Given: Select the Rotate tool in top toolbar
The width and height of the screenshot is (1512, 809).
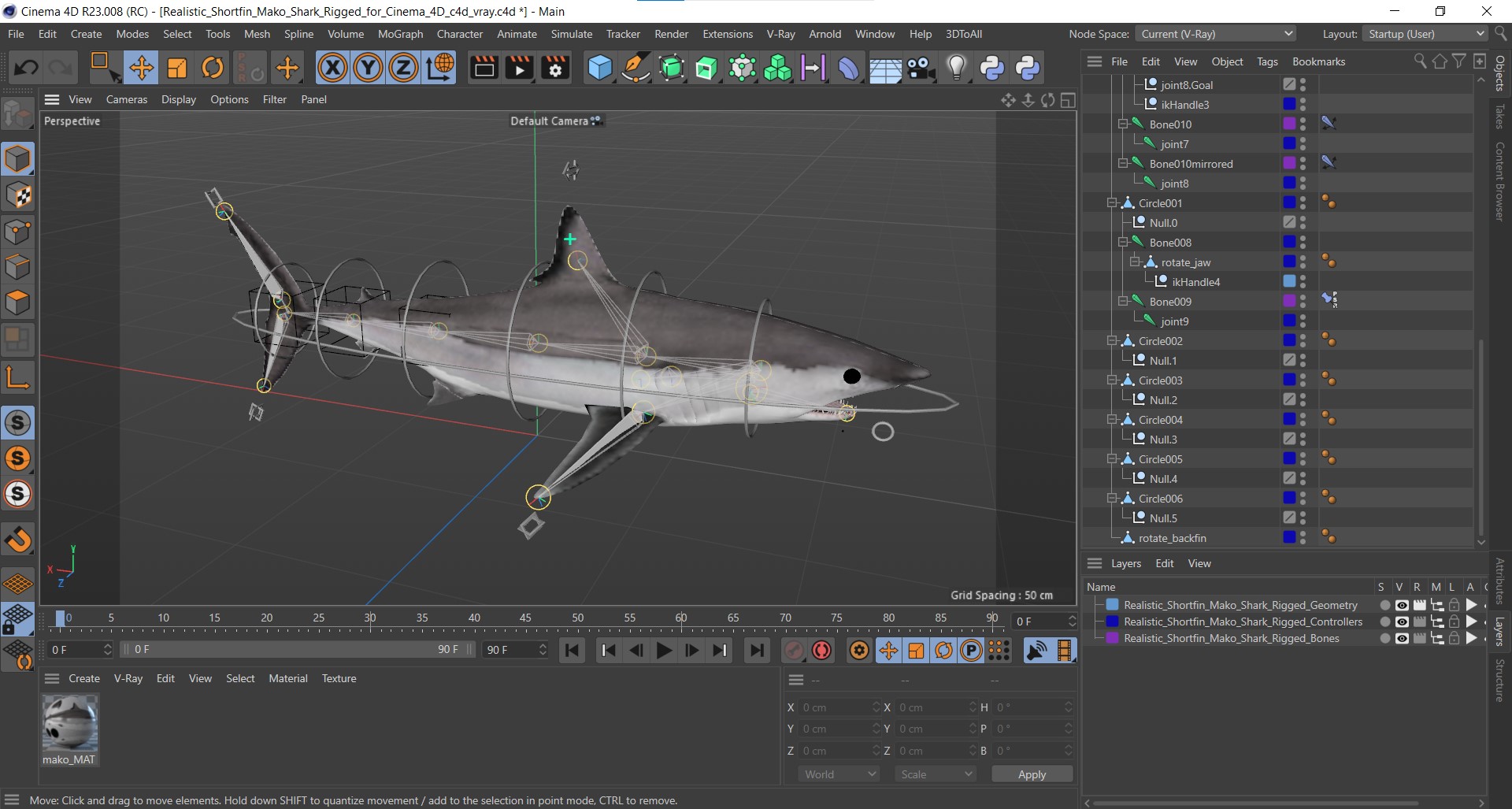Looking at the screenshot, I should coord(213,68).
